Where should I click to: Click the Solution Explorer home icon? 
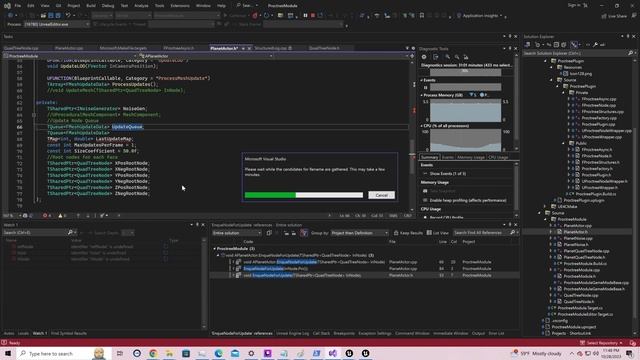pyautogui.click(x=527, y=44)
